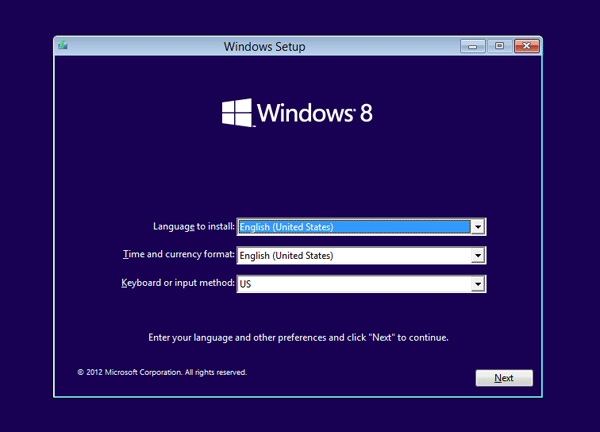The width and height of the screenshot is (600, 432).
Task: Select the highlighted English language field
Action: click(353, 227)
